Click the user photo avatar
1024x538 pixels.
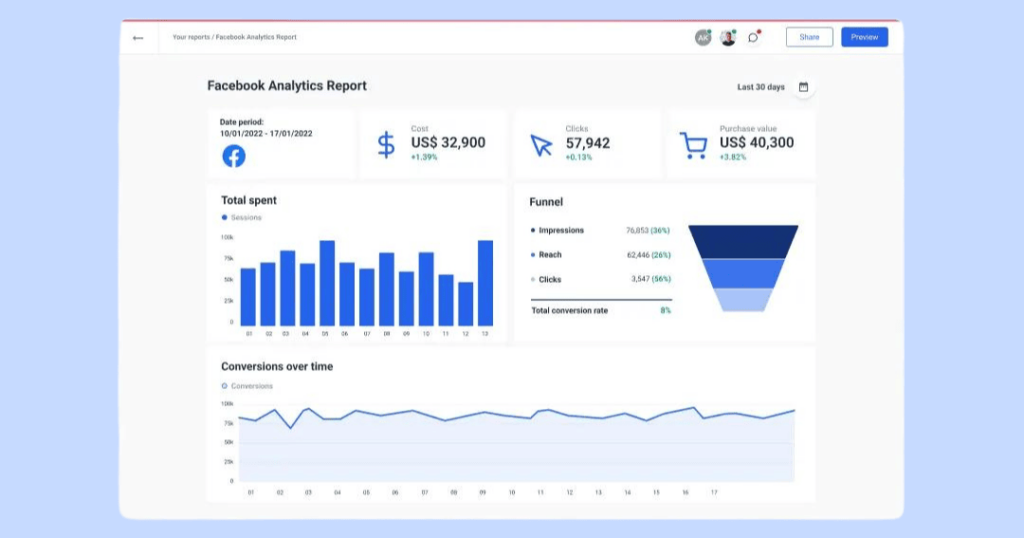(x=728, y=38)
